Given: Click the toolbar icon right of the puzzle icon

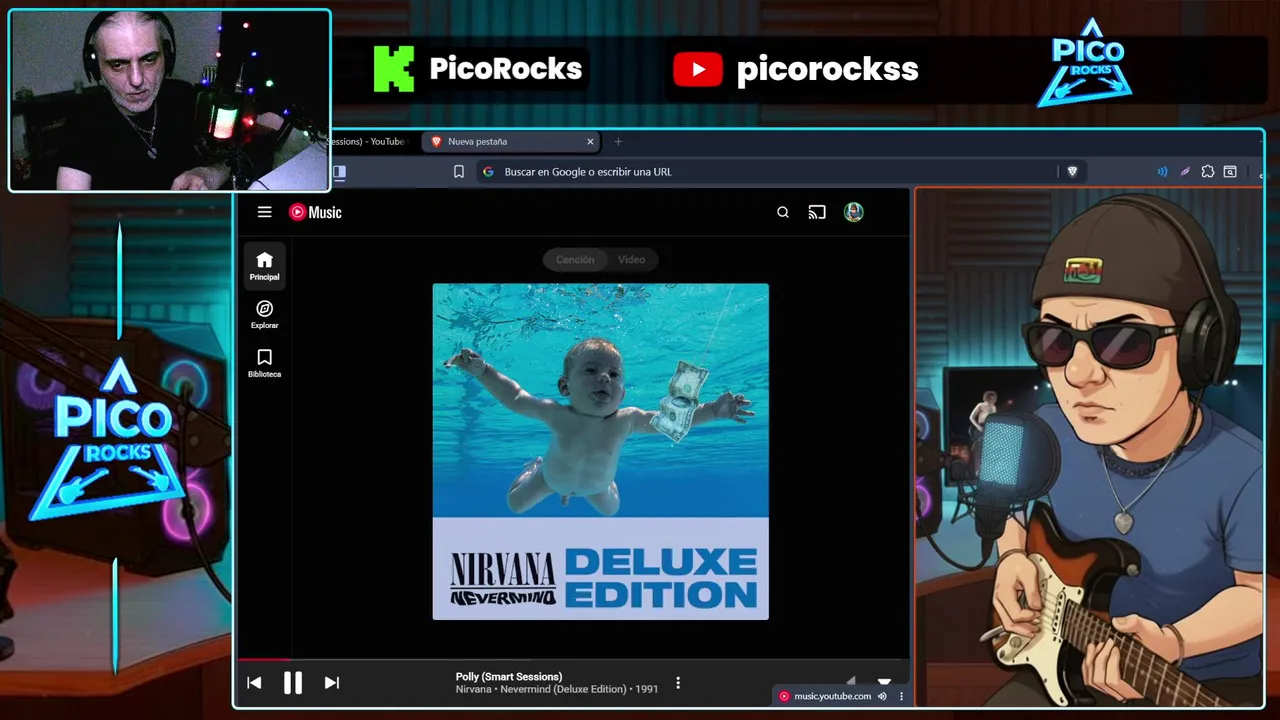Looking at the screenshot, I should 1230,172.
